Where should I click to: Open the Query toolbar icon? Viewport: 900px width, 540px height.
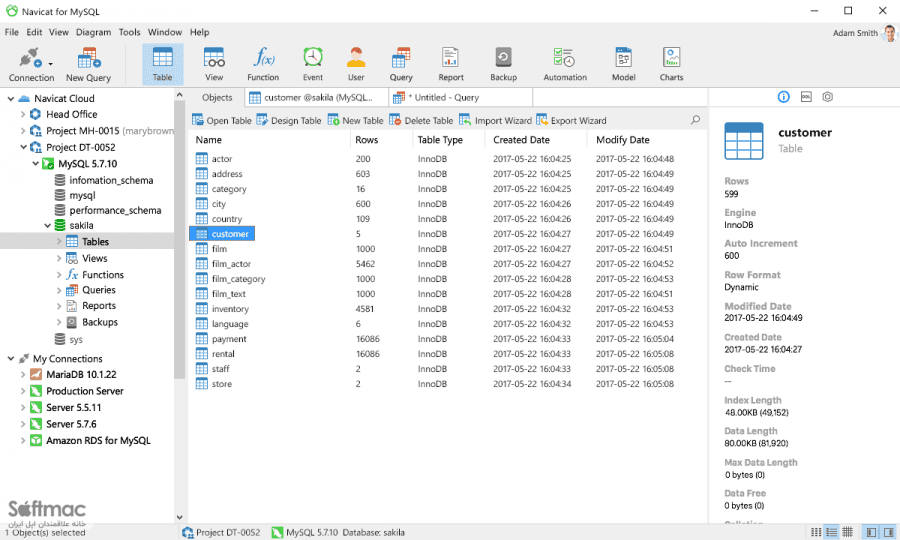tap(401, 64)
